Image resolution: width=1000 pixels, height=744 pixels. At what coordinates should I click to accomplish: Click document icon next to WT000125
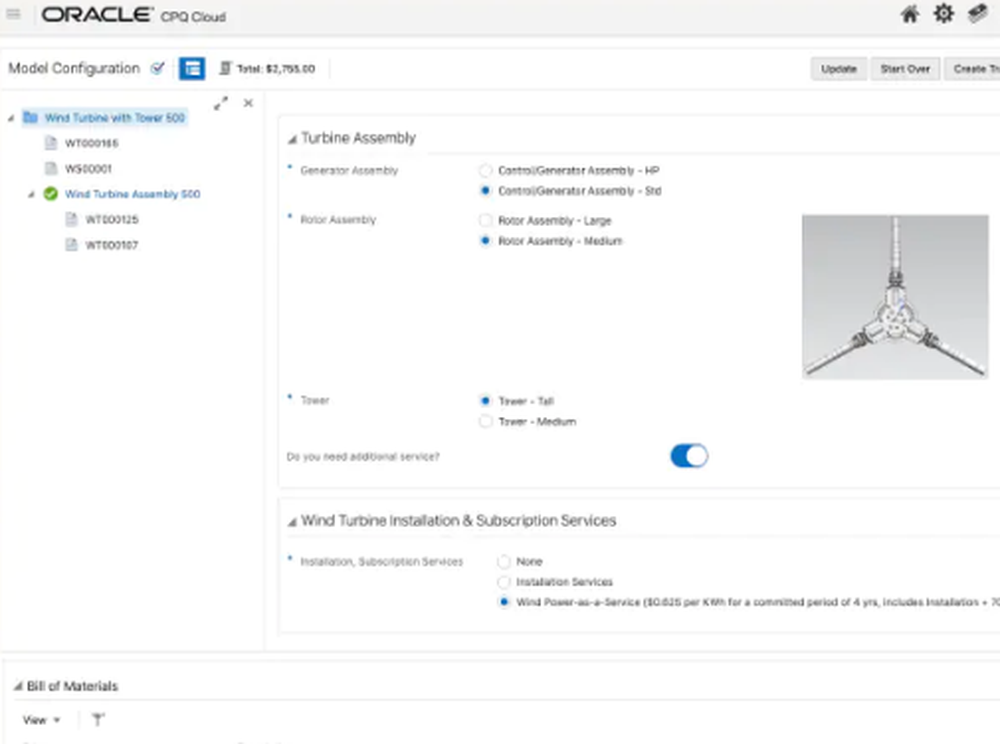pyautogui.click(x=71, y=219)
